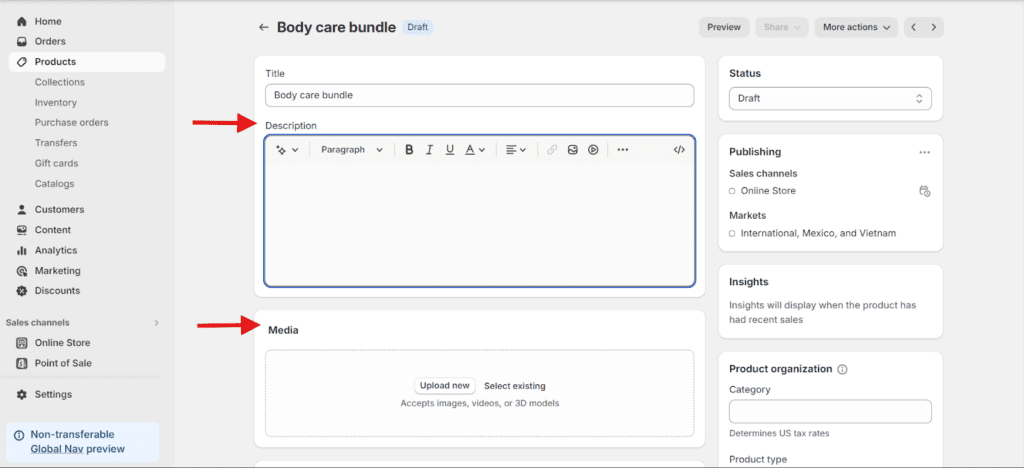Open Analytics in the sidebar

click(x=56, y=250)
